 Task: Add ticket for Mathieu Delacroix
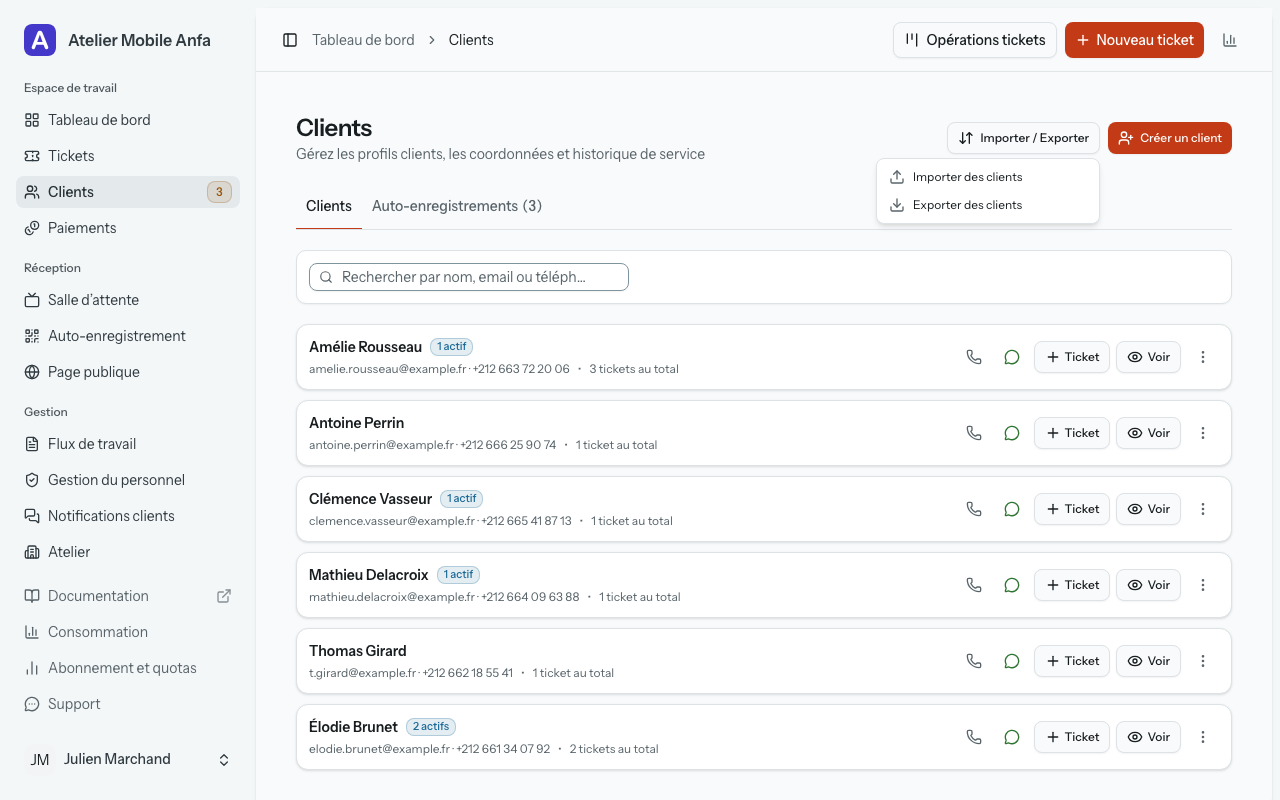pos(1072,585)
